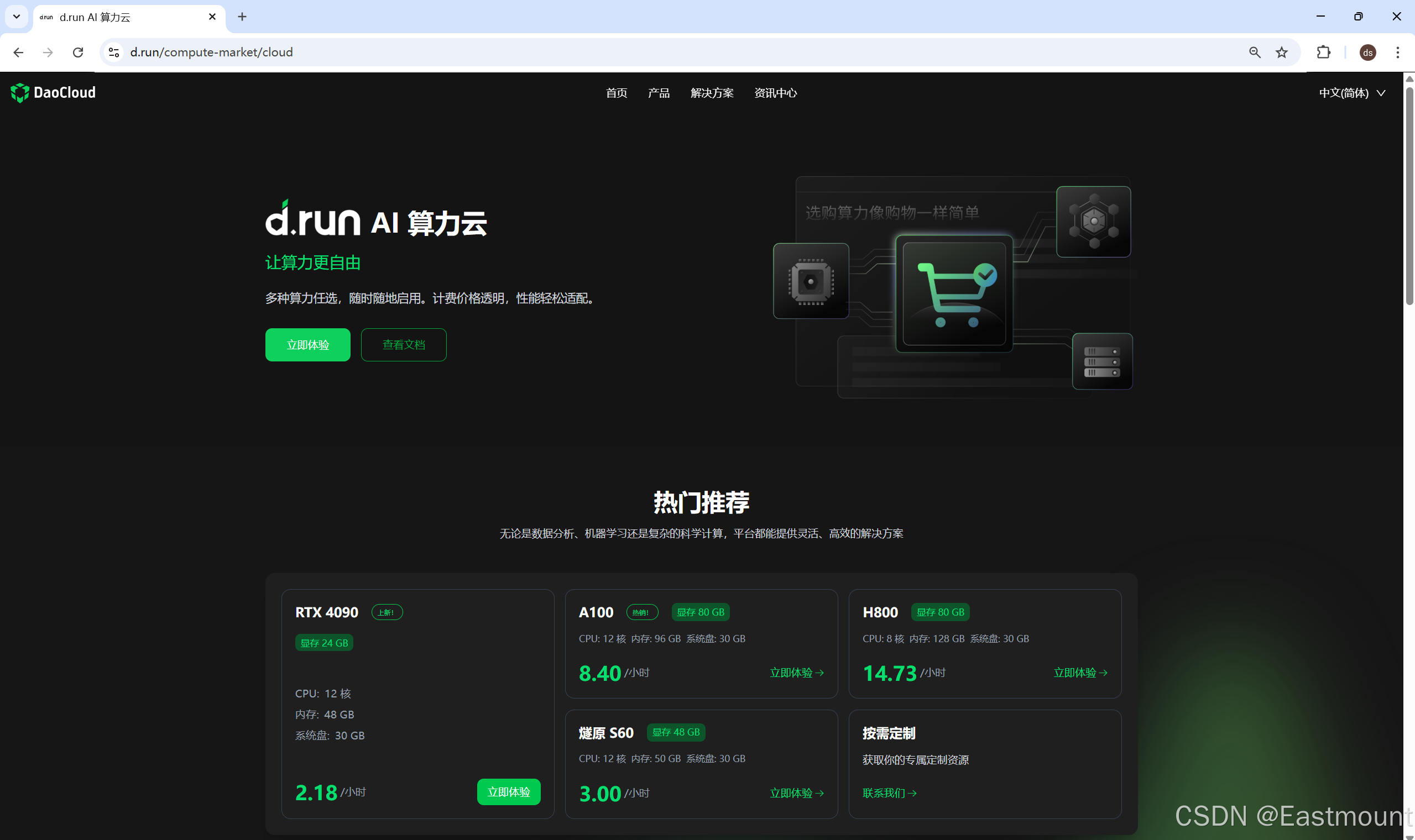1415x840 pixels.
Task: Click the 联系我们 link
Action: 889,793
